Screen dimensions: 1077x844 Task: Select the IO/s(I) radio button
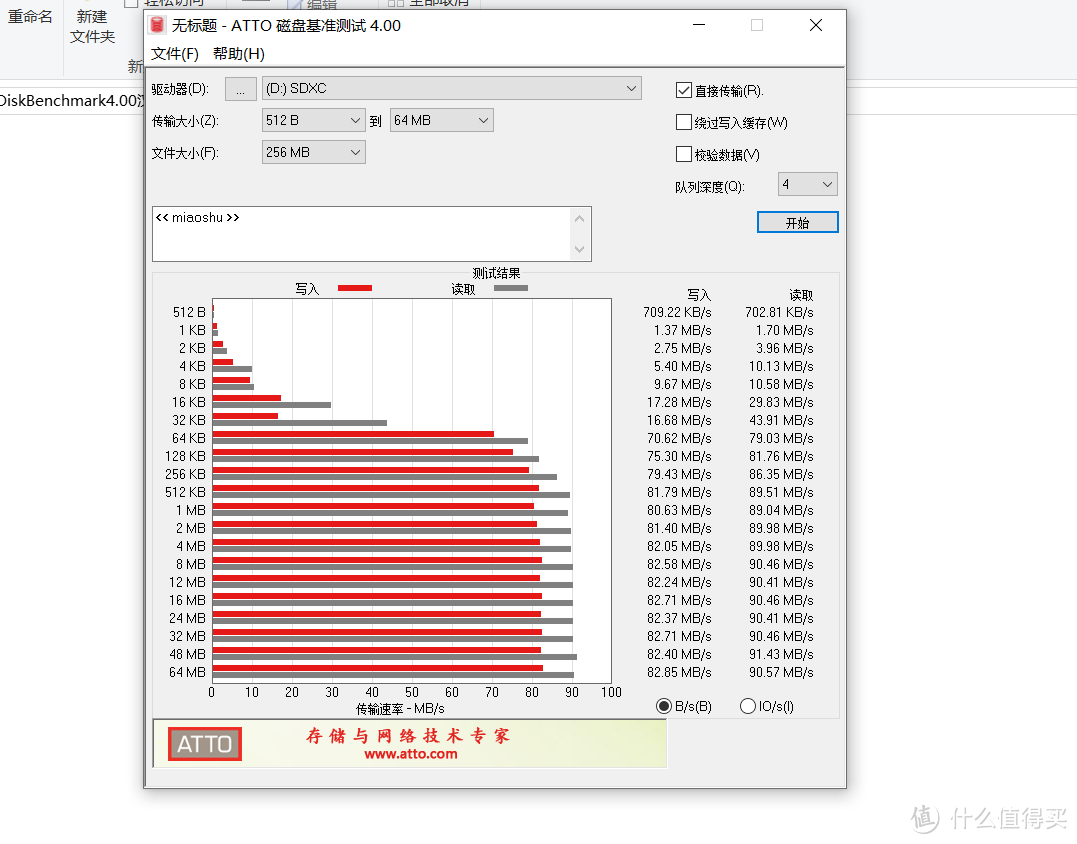[747, 706]
